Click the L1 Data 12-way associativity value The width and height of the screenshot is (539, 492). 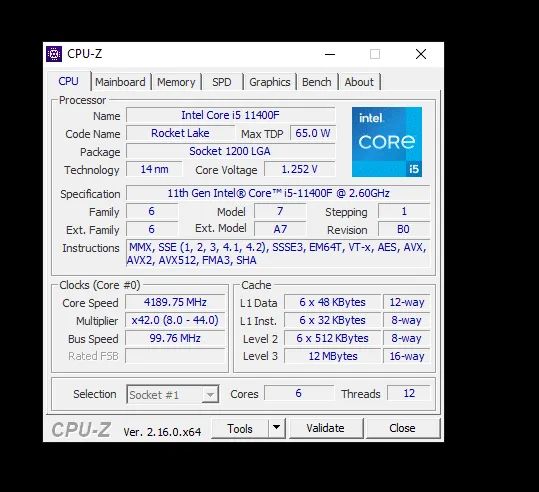click(x=407, y=302)
